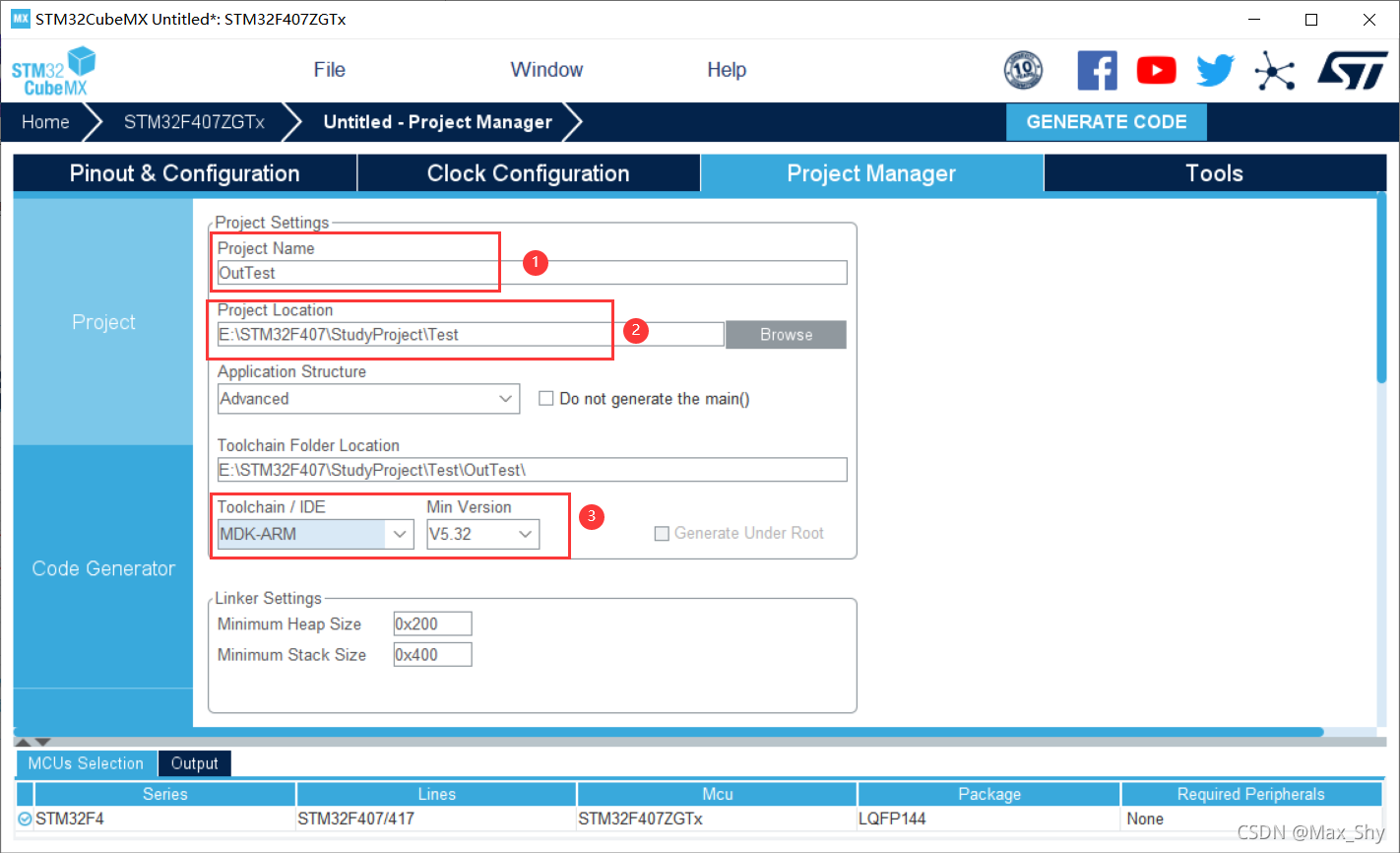
Task: Switch to Clock Configuration tab
Action: [x=528, y=173]
